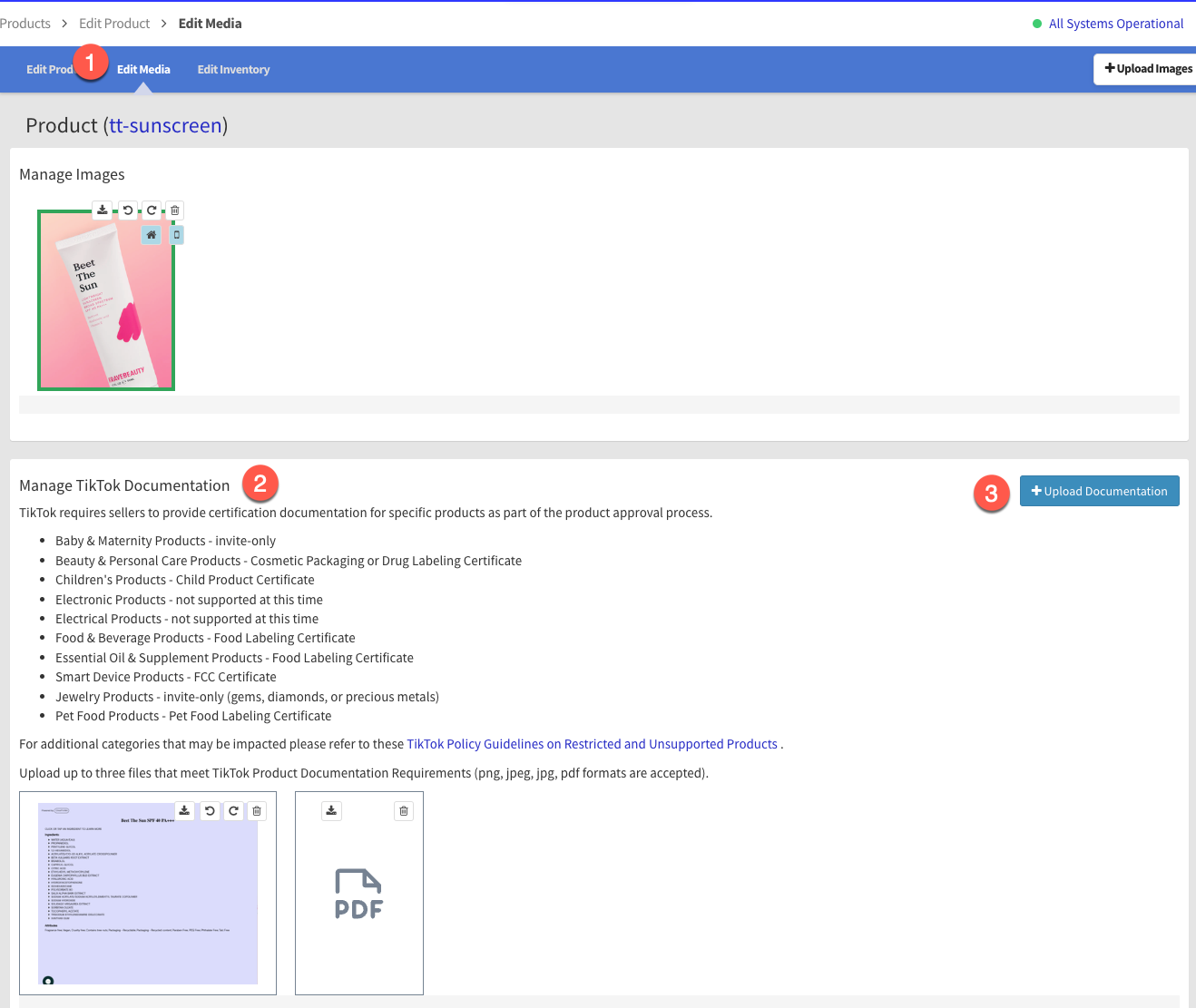Image resolution: width=1196 pixels, height=1008 pixels.
Task: Delete the sunscreen product image
Action: (175, 210)
